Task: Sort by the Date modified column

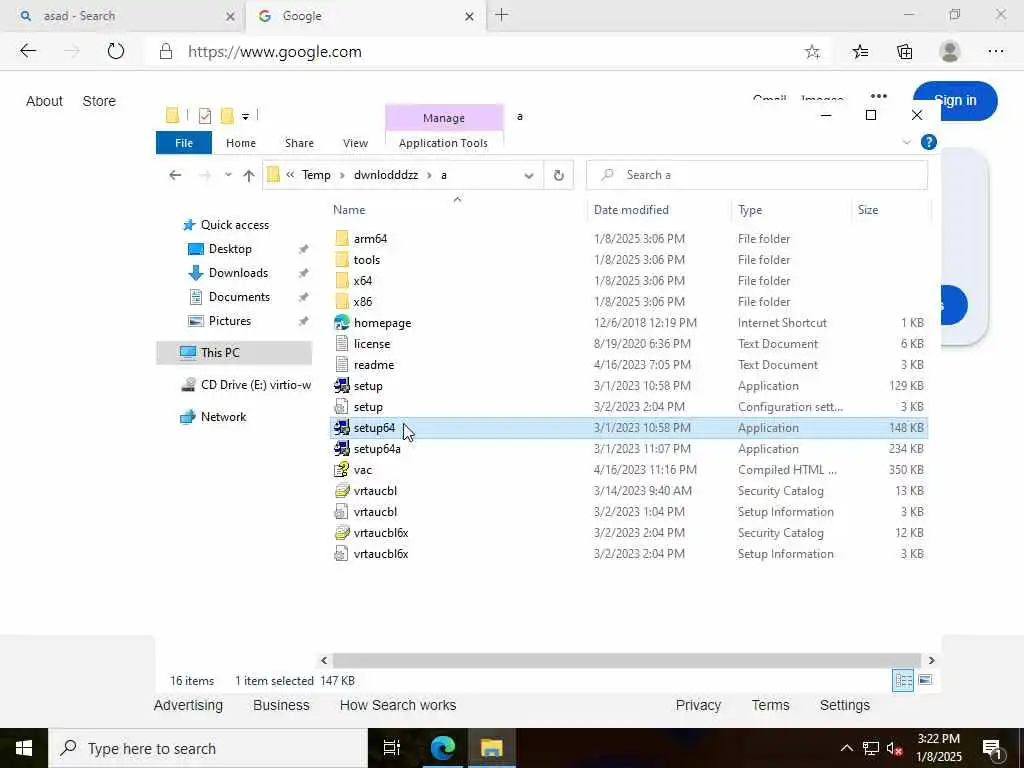Action: (631, 210)
